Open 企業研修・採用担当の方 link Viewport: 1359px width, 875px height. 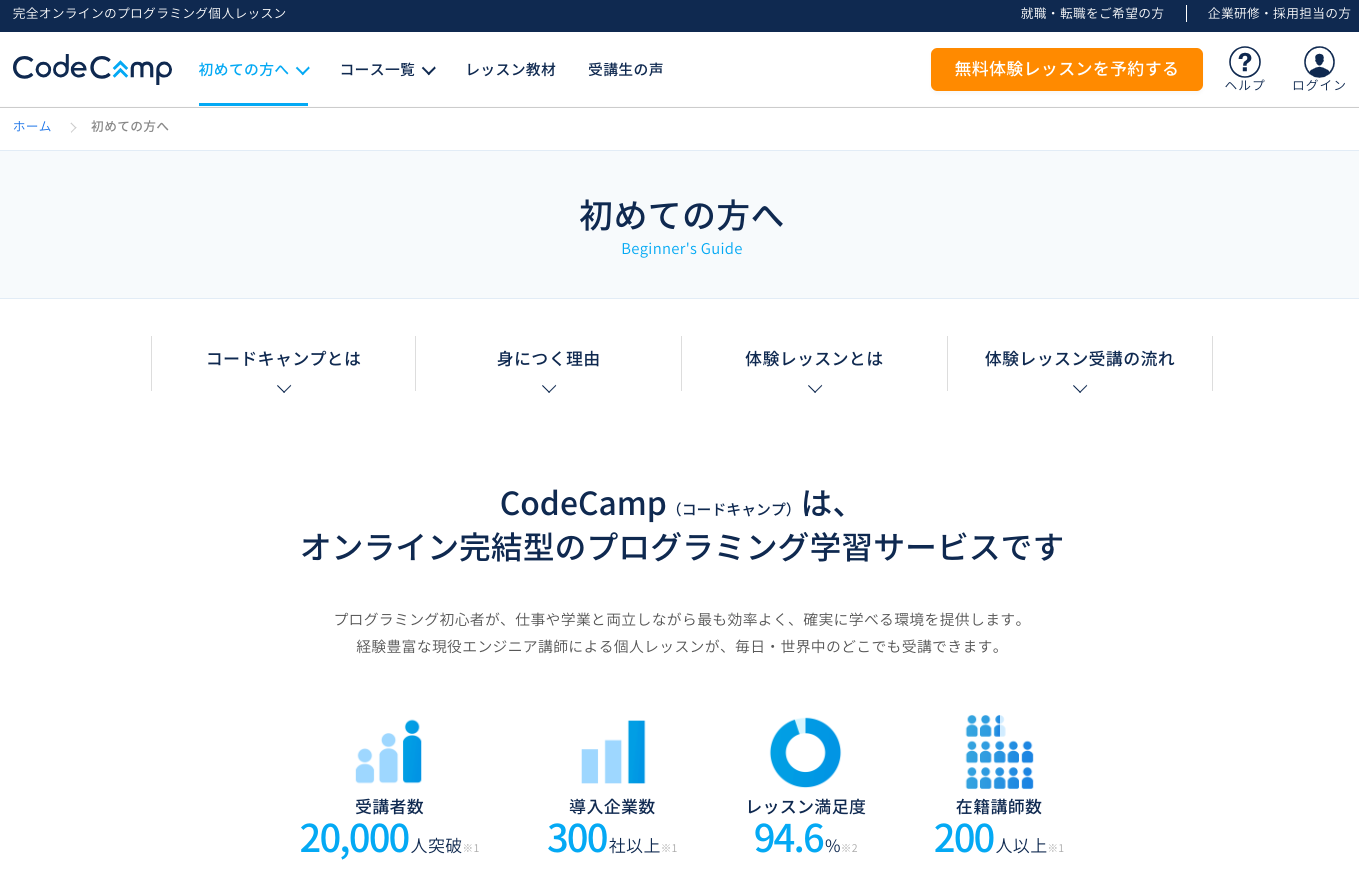coord(1279,14)
